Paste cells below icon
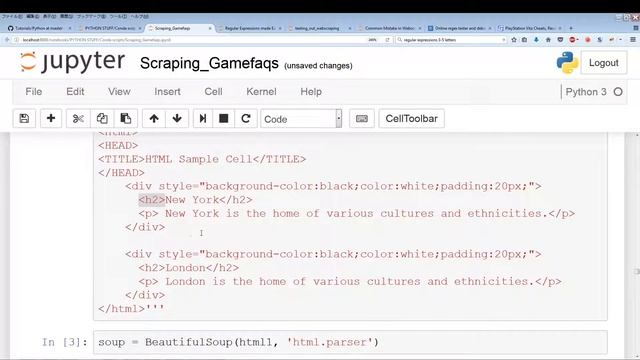 [x=126, y=118]
